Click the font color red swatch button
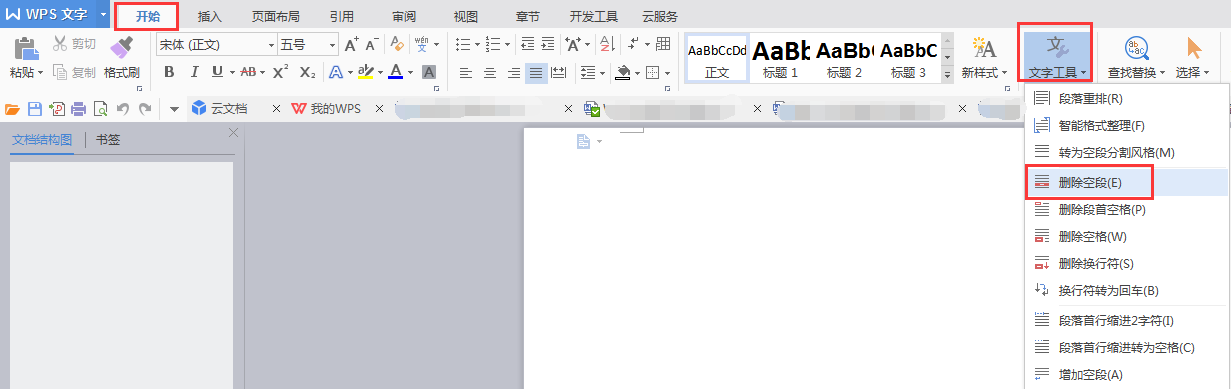 click(x=395, y=72)
